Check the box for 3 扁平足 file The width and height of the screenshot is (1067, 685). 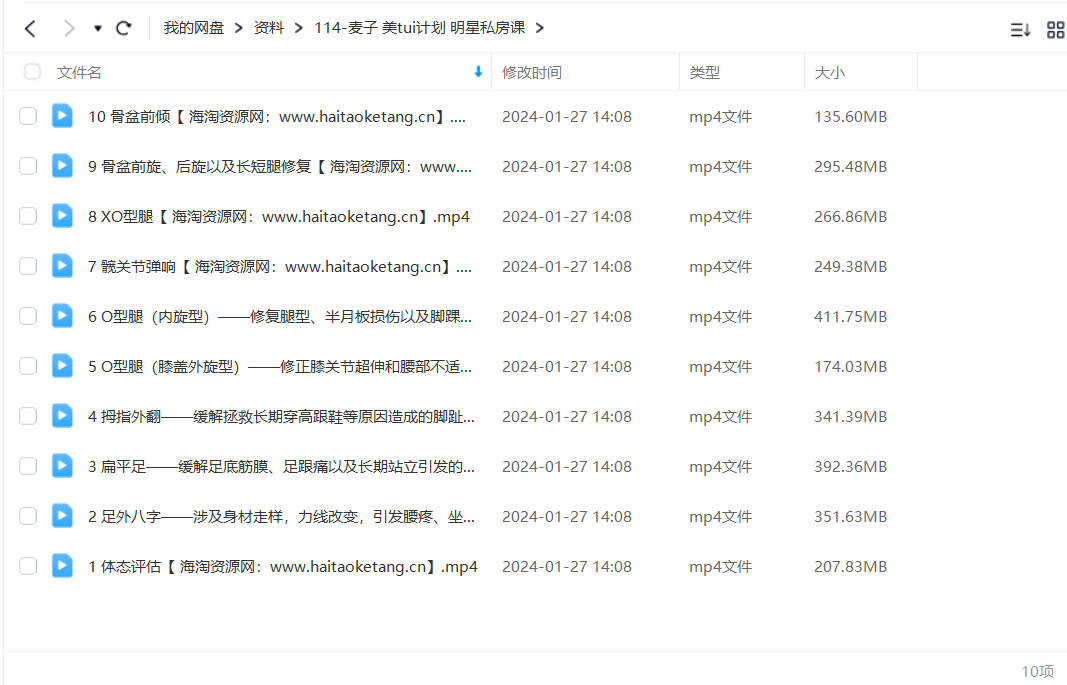click(28, 466)
